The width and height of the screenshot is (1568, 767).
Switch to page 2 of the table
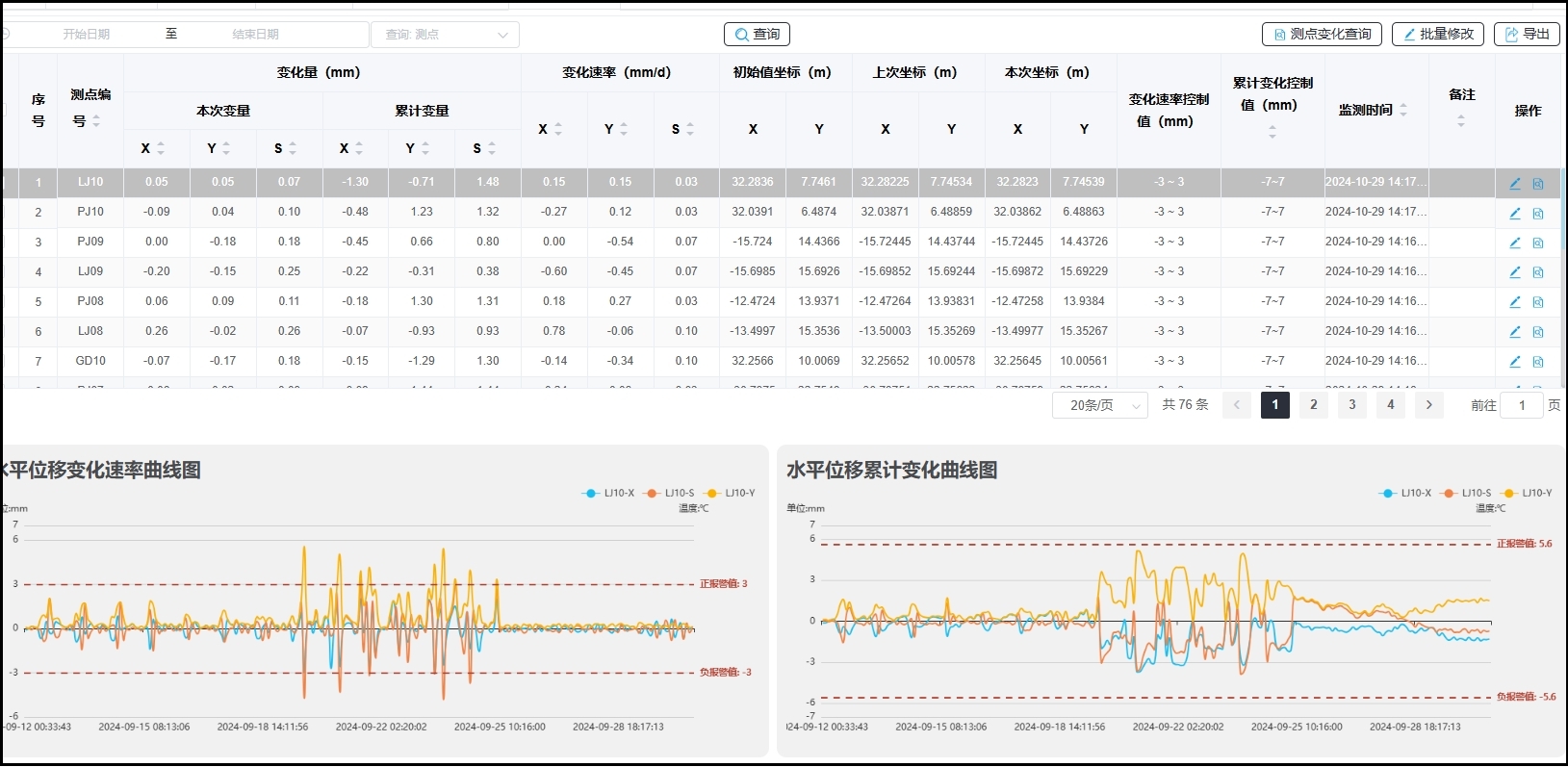(x=1314, y=405)
